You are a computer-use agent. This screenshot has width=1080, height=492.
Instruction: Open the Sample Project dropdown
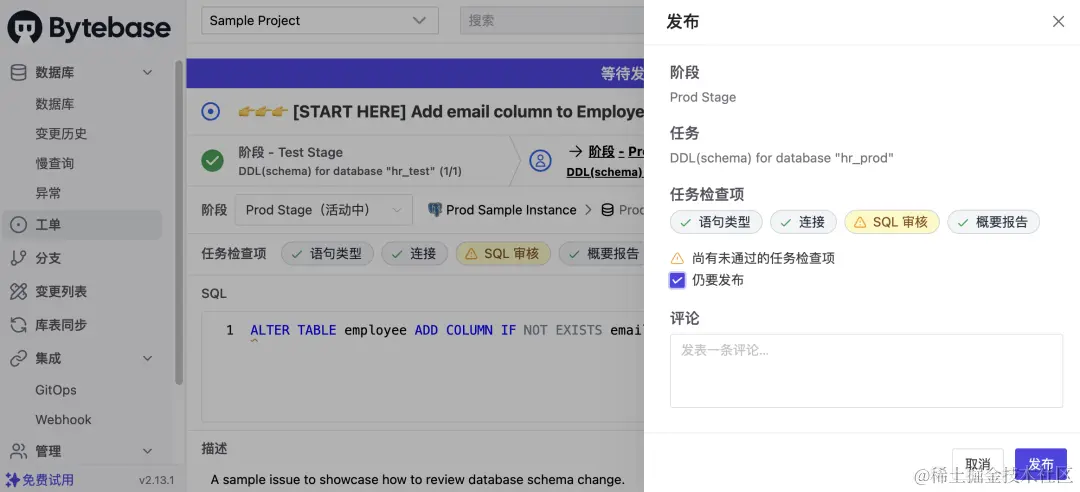coord(320,21)
